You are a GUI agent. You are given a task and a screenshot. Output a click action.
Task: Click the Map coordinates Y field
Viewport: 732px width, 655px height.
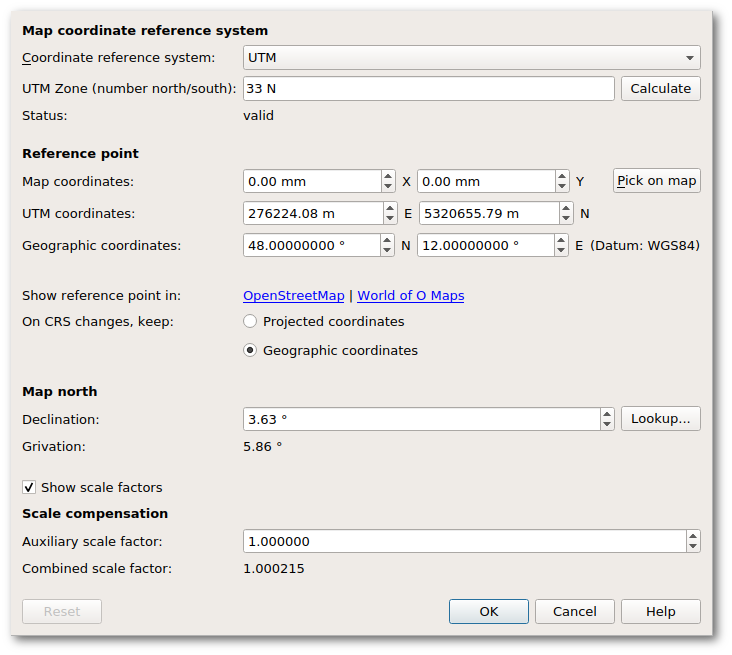pos(486,181)
